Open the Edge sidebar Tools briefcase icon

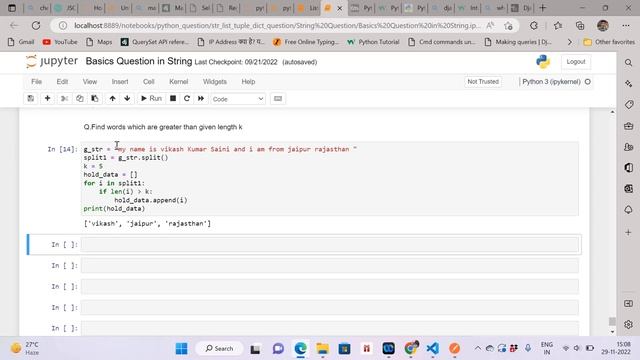coord(629,126)
